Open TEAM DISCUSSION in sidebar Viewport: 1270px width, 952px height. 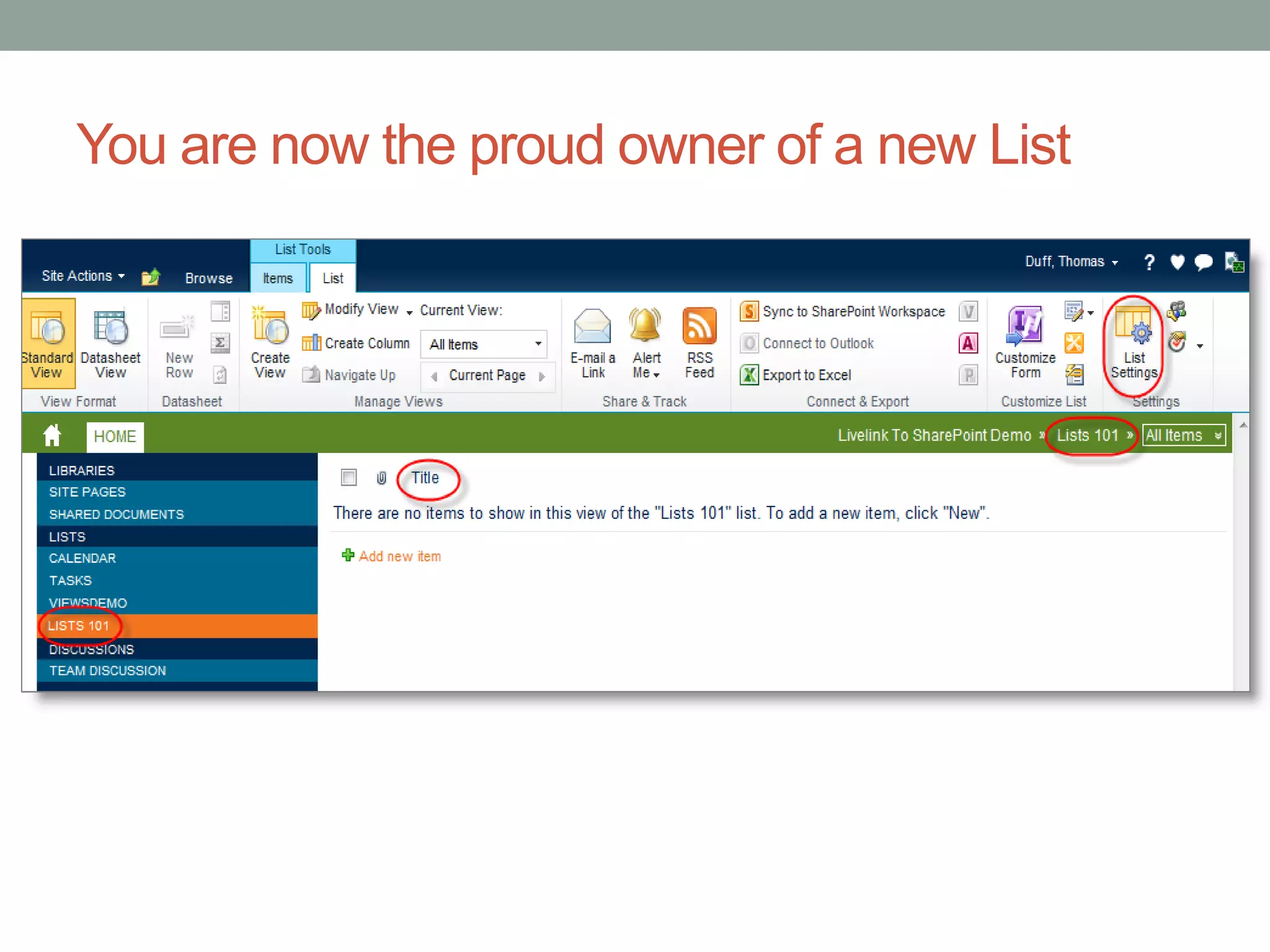108,671
